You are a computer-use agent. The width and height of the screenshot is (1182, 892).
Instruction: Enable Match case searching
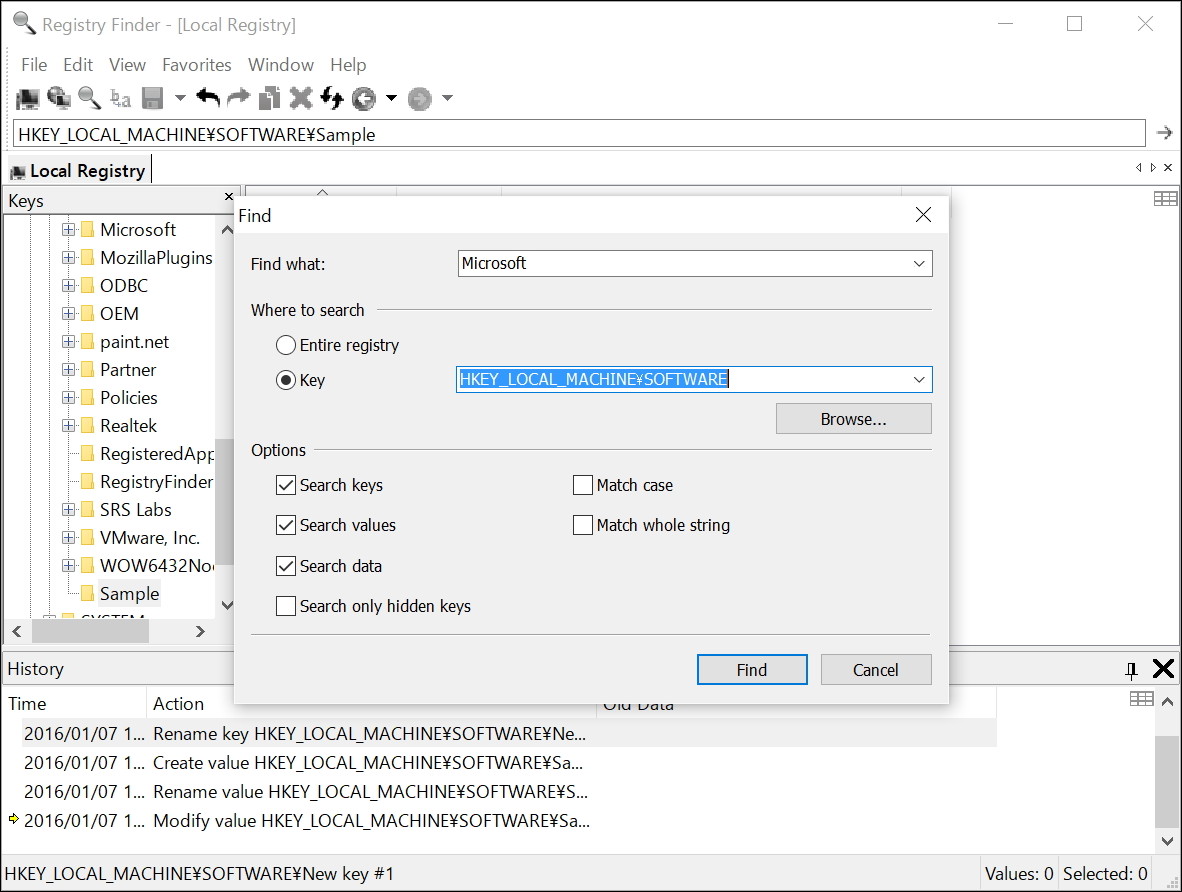click(583, 485)
